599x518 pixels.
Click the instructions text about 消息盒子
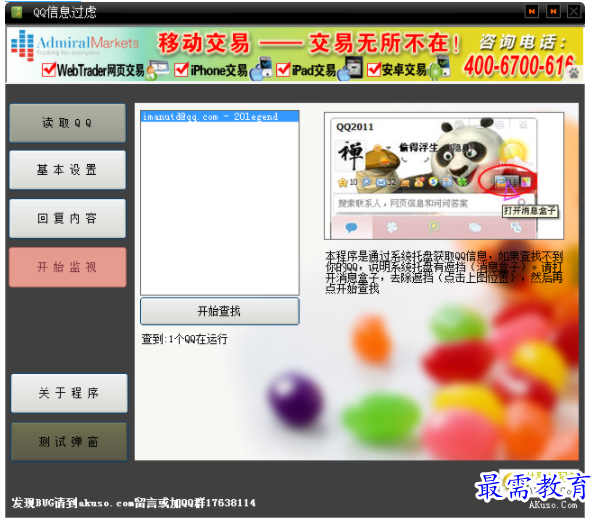pyautogui.click(x=444, y=272)
